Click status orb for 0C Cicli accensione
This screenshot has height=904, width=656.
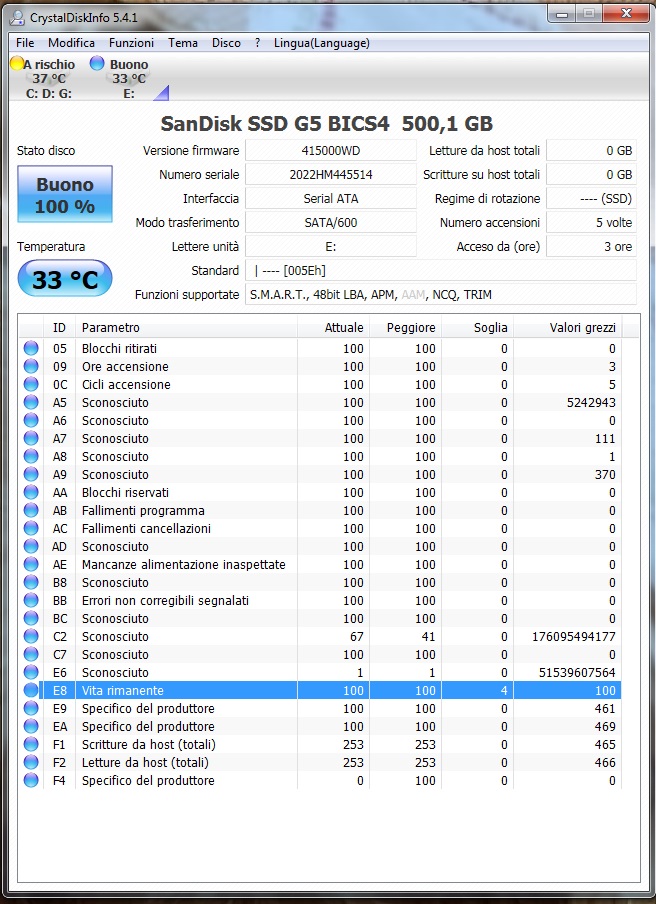(x=31, y=384)
